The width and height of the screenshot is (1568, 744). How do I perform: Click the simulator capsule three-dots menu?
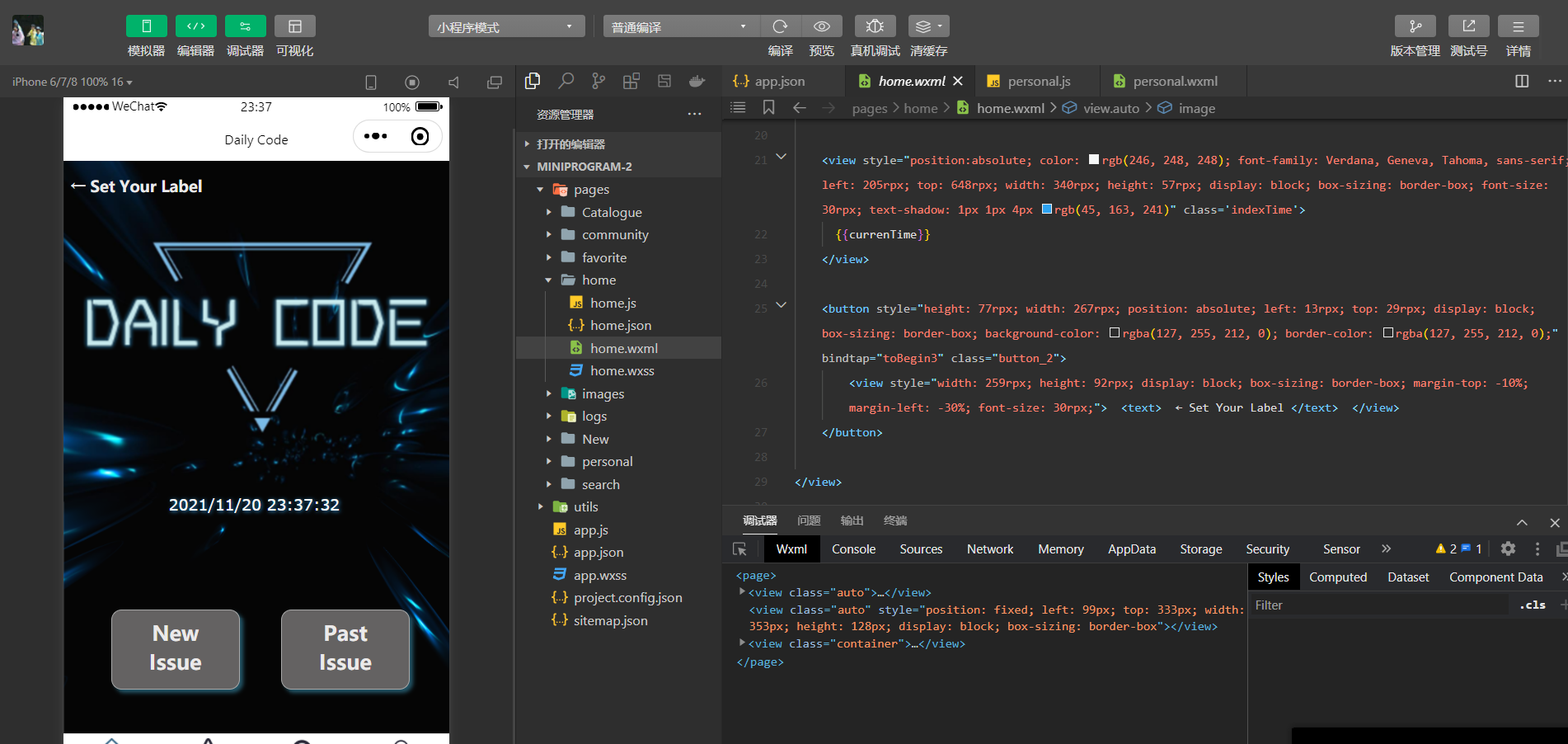point(376,136)
